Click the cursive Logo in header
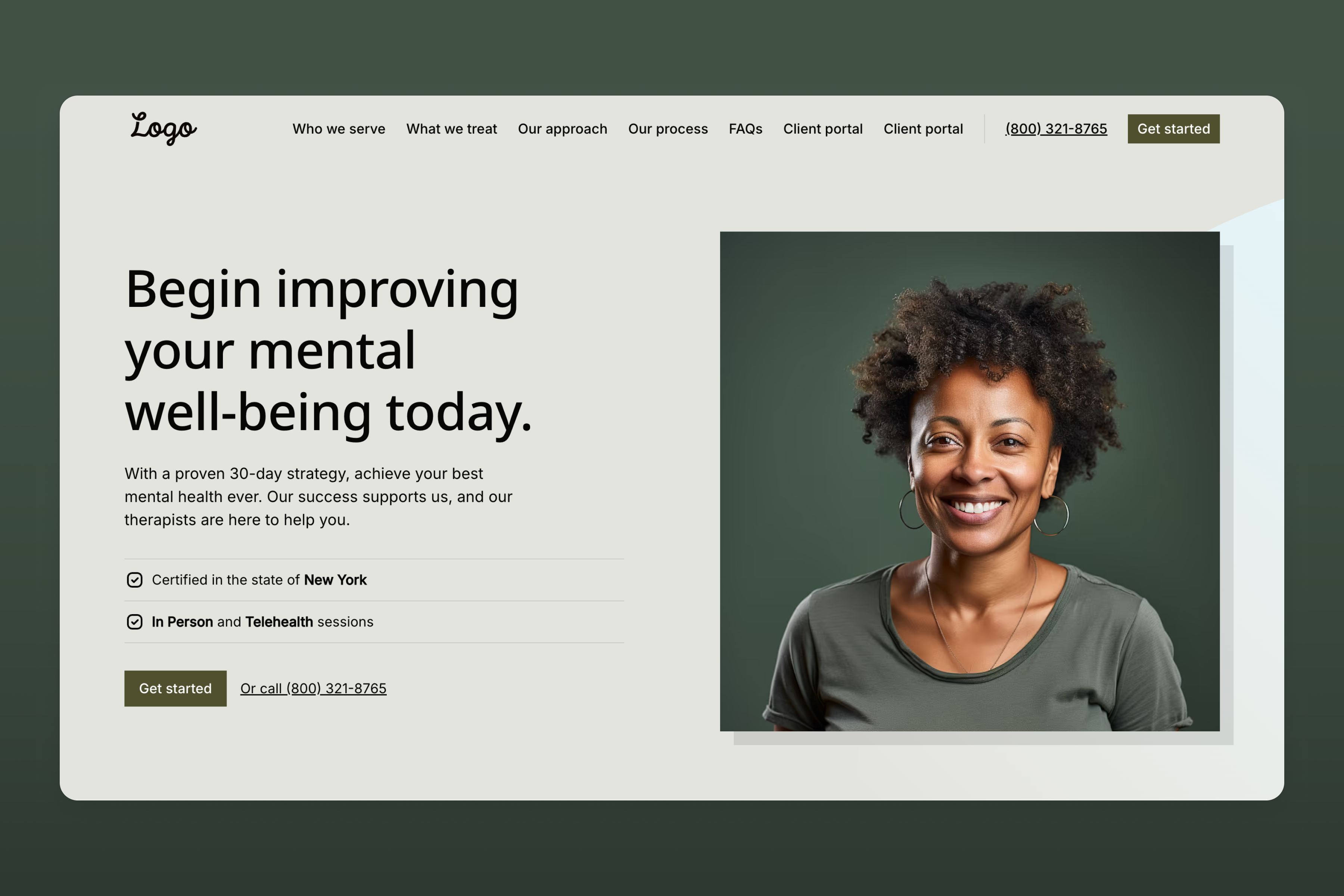 164,128
